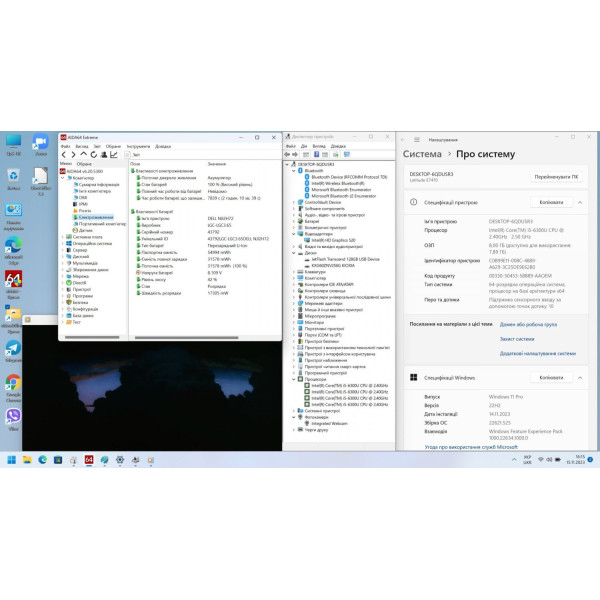The height and width of the screenshot is (600, 600).
Task: Open the AIDA64 graph chart toolbar icon
Action: [114, 155]
